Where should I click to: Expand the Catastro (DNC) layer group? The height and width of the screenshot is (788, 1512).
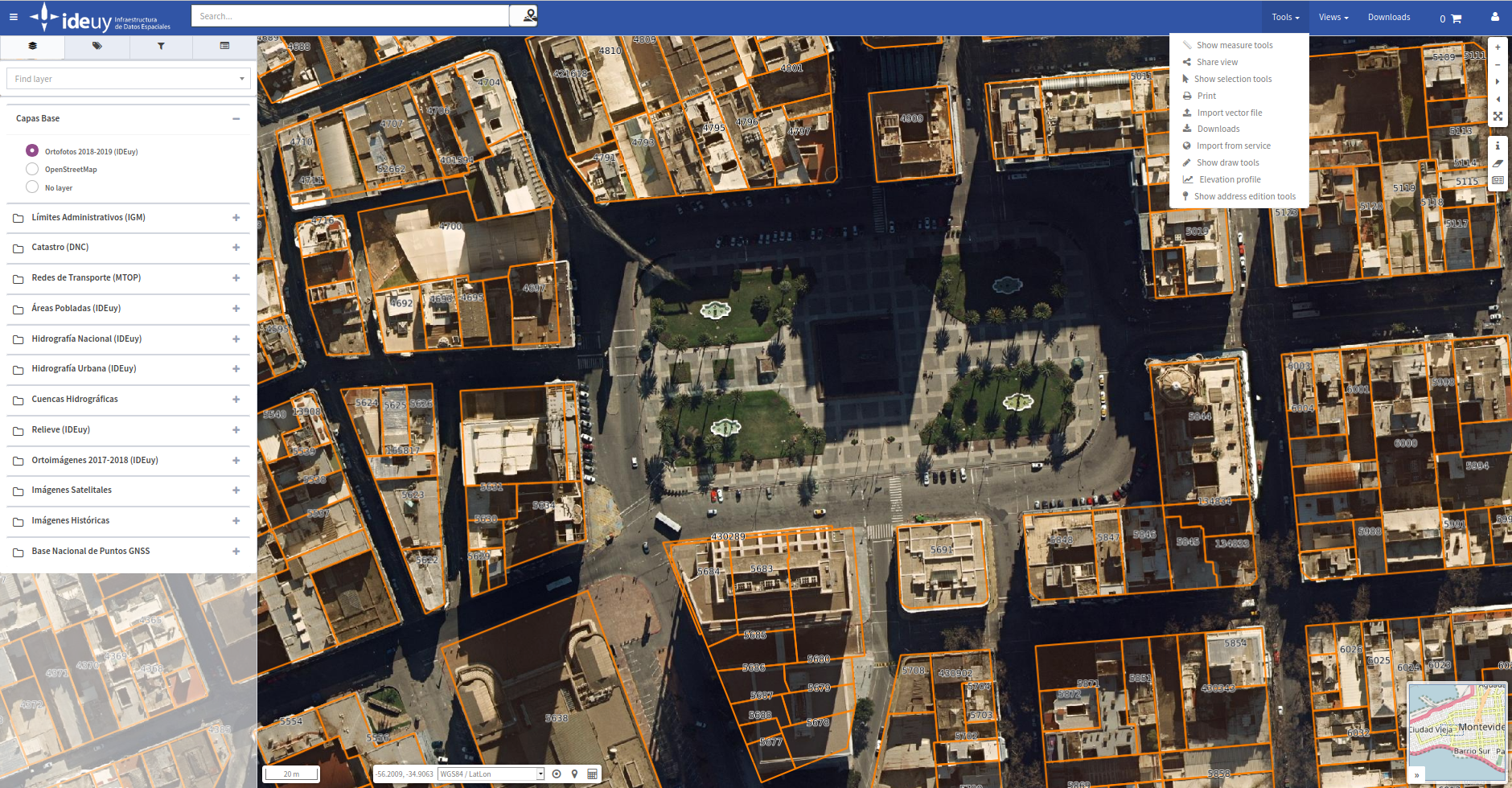(236, 248)
